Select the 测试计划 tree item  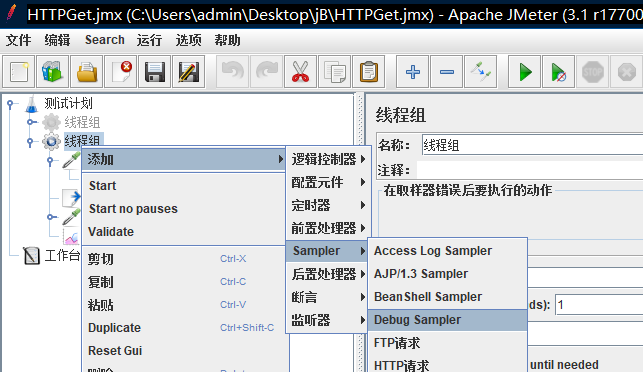coord(68,103)
